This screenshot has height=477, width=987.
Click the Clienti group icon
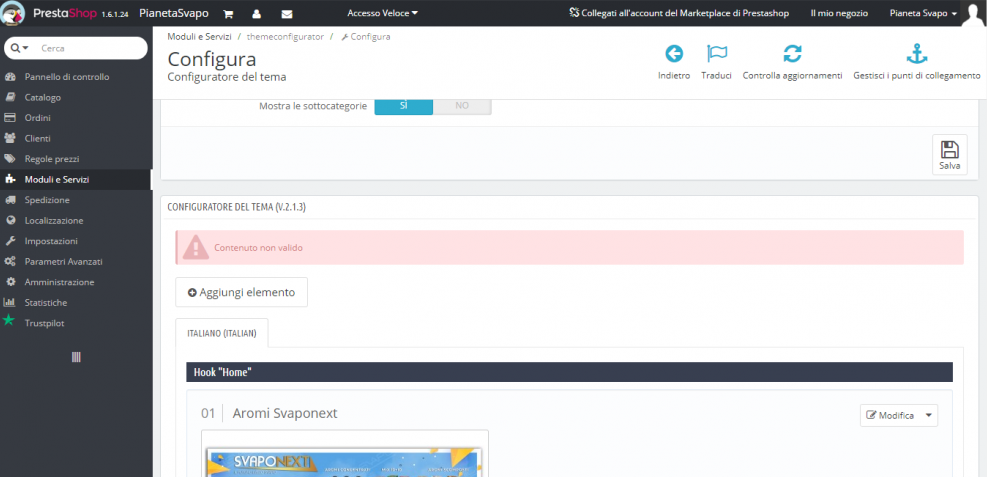tap(9, 138)
